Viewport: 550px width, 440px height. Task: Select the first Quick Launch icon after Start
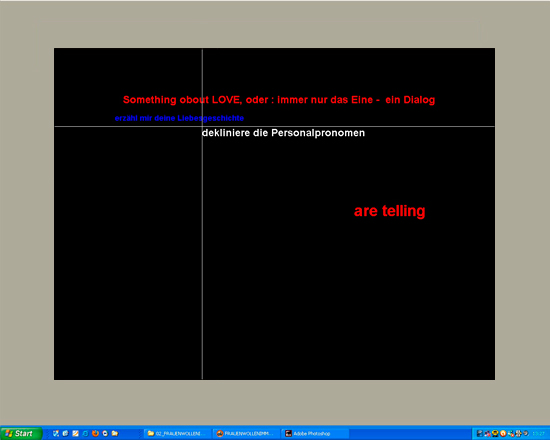click(x=56, y=433)
